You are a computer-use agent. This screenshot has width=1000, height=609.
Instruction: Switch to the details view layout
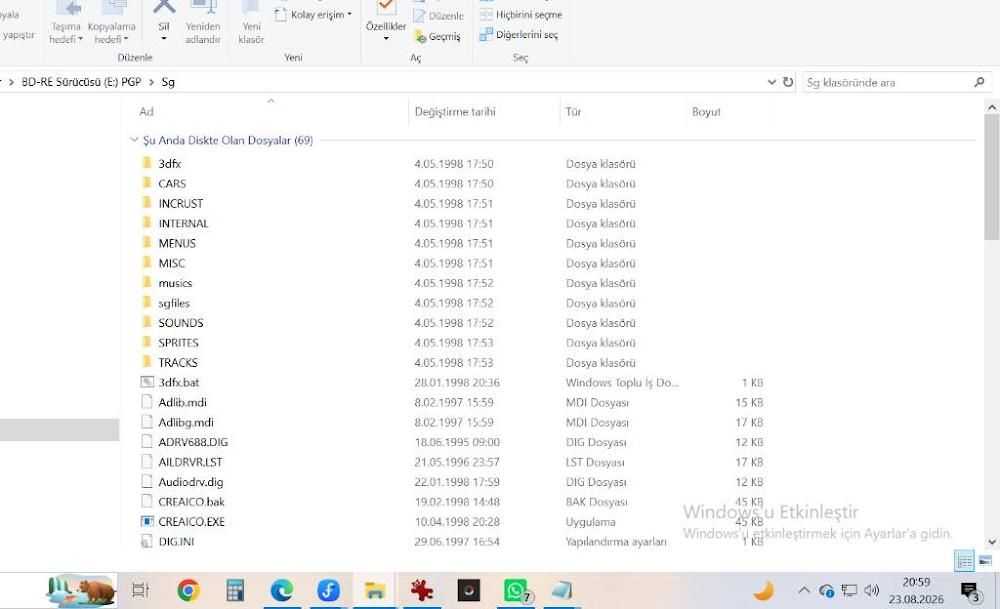click(964, 561)
